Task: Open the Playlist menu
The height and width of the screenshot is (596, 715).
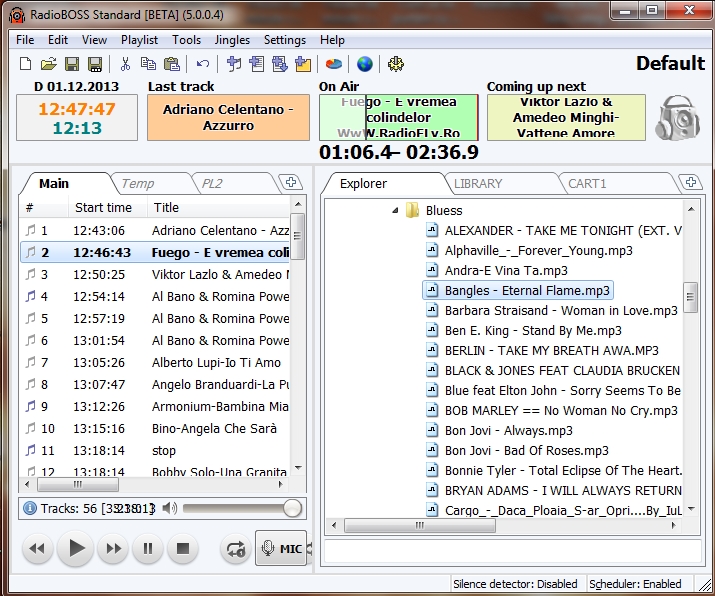Action: pos(139,40)
